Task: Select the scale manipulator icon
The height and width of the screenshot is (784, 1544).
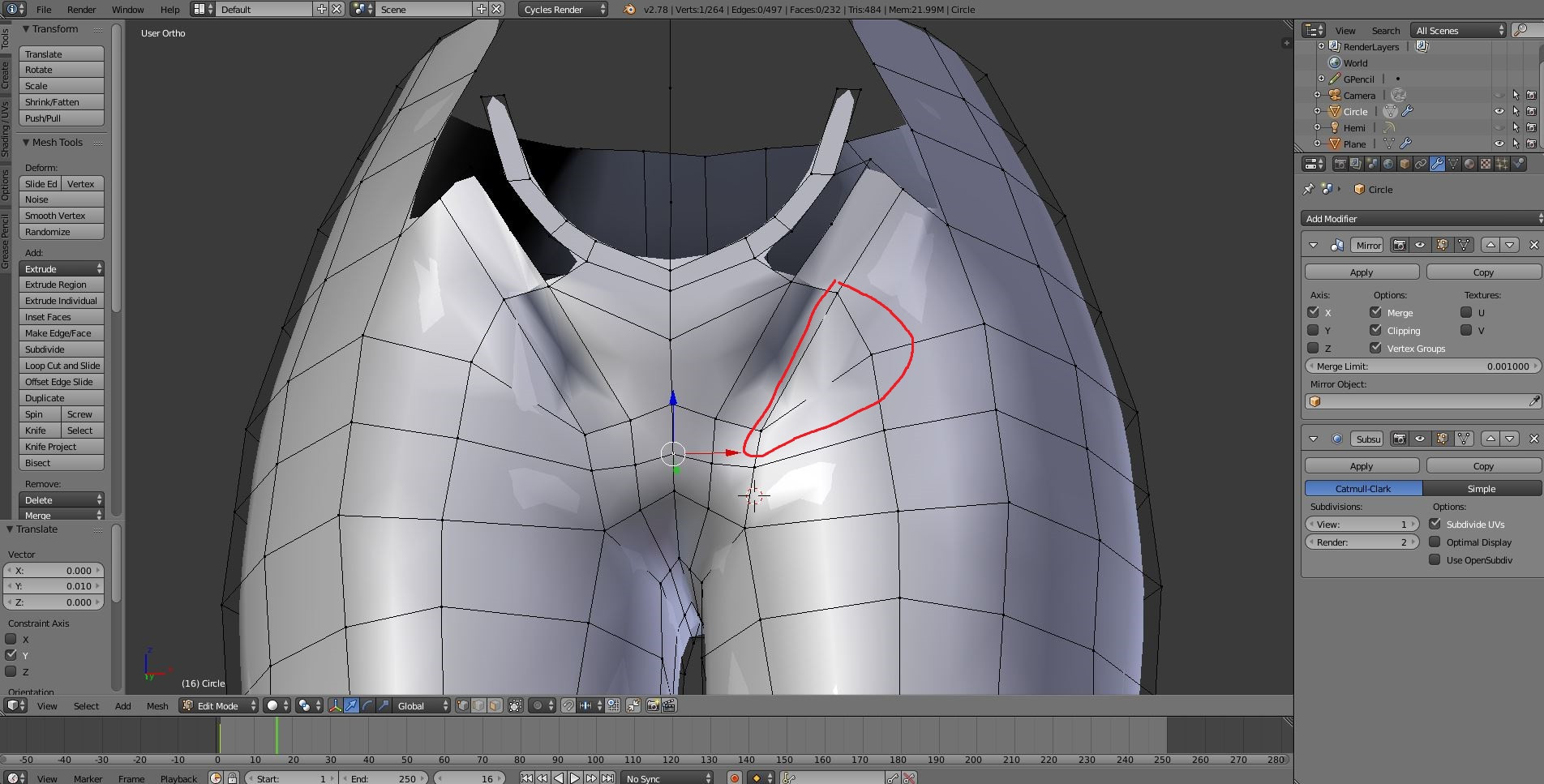Action: [384, 706]
